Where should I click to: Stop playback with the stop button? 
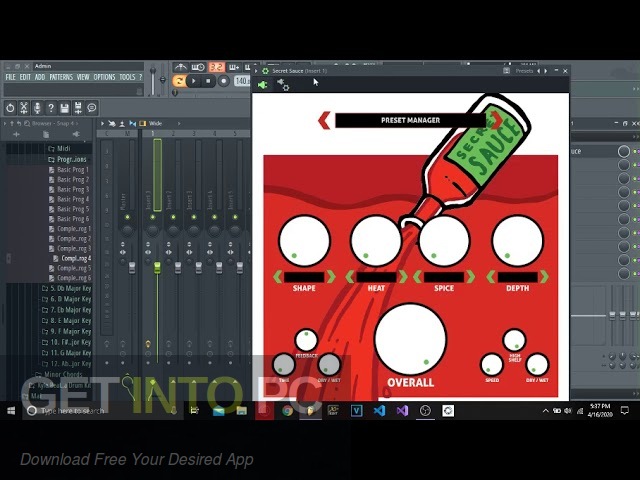coord(208,81)
